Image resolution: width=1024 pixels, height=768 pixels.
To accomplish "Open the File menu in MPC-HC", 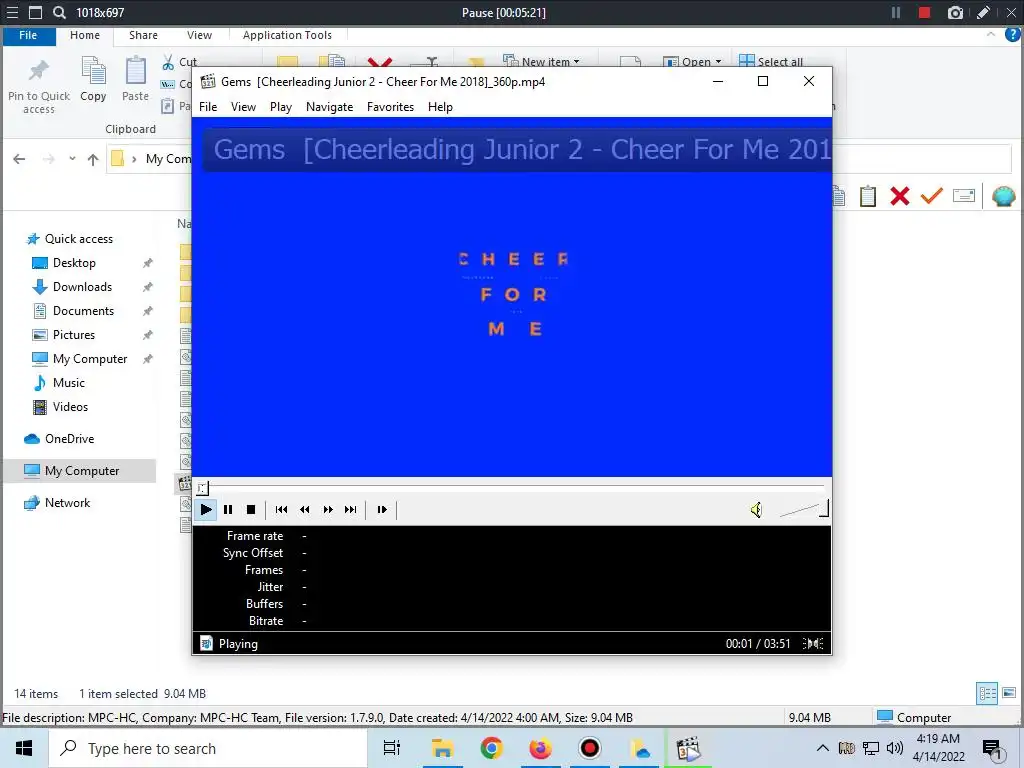I will click(208, 106).
